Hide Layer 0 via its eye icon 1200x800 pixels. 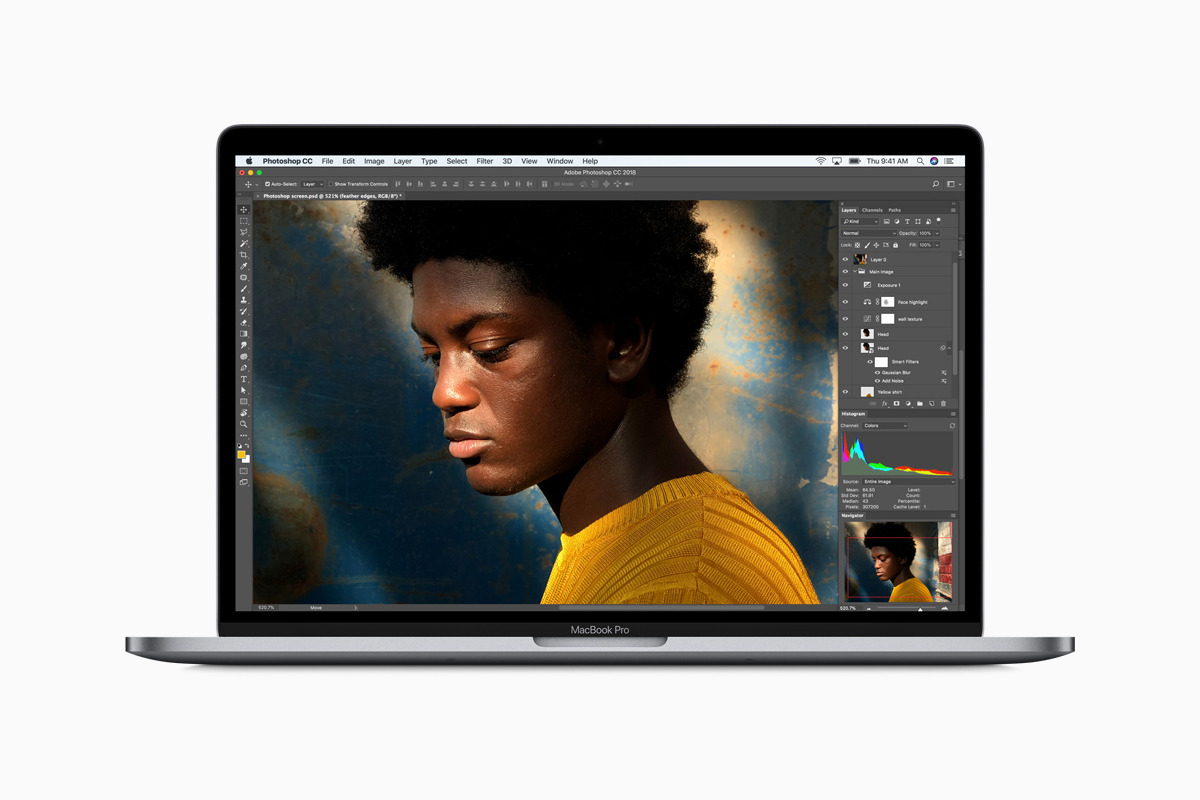(845, 259)
